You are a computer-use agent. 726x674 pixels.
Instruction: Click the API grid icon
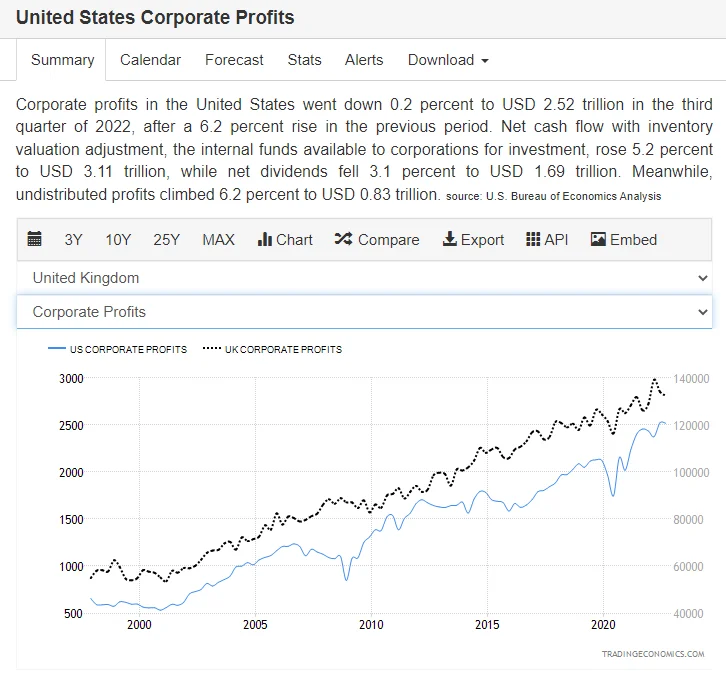point(533,240)
